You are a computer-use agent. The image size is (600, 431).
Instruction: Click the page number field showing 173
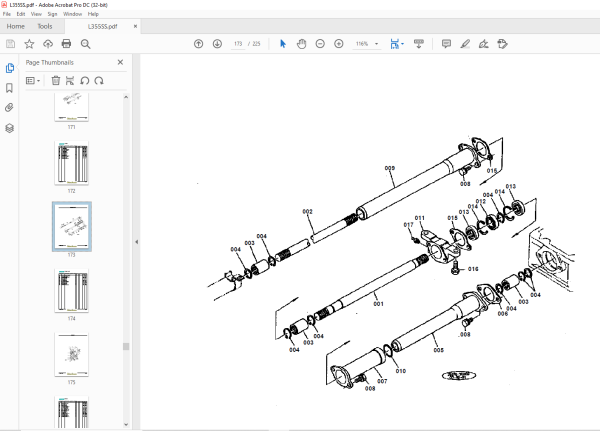coord(238,44)
